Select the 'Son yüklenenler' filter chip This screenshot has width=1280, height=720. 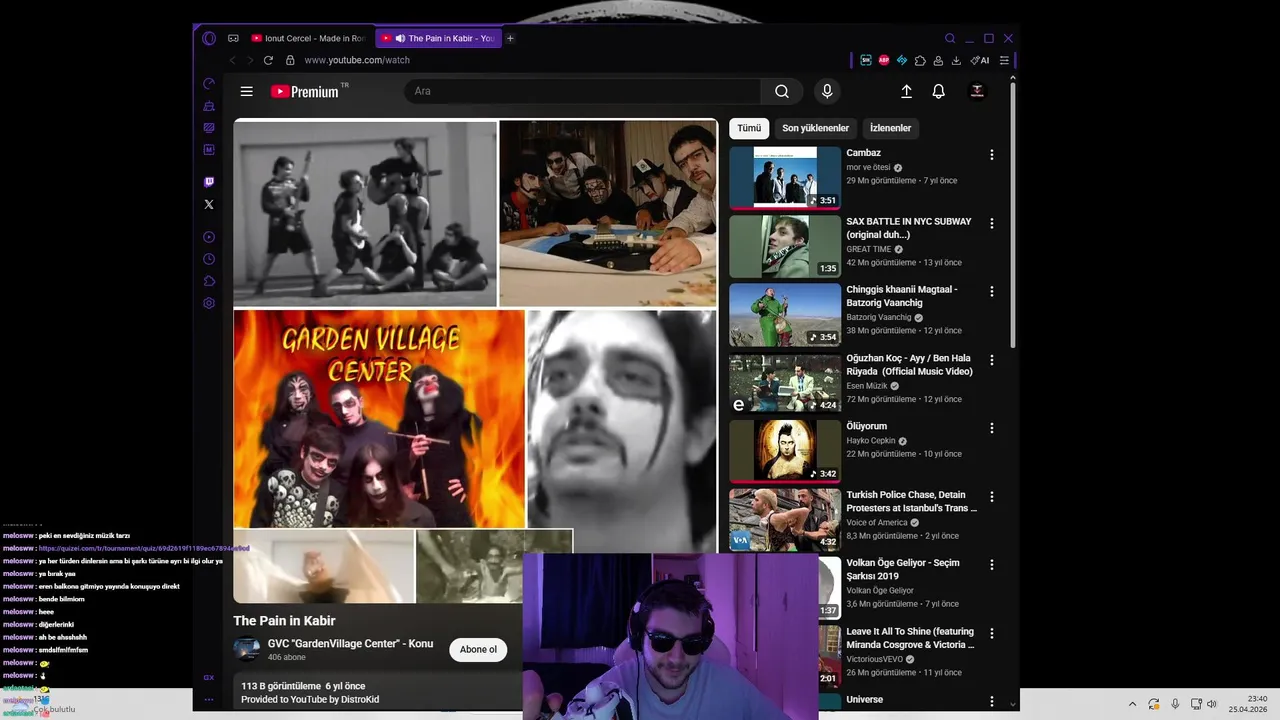815,128
